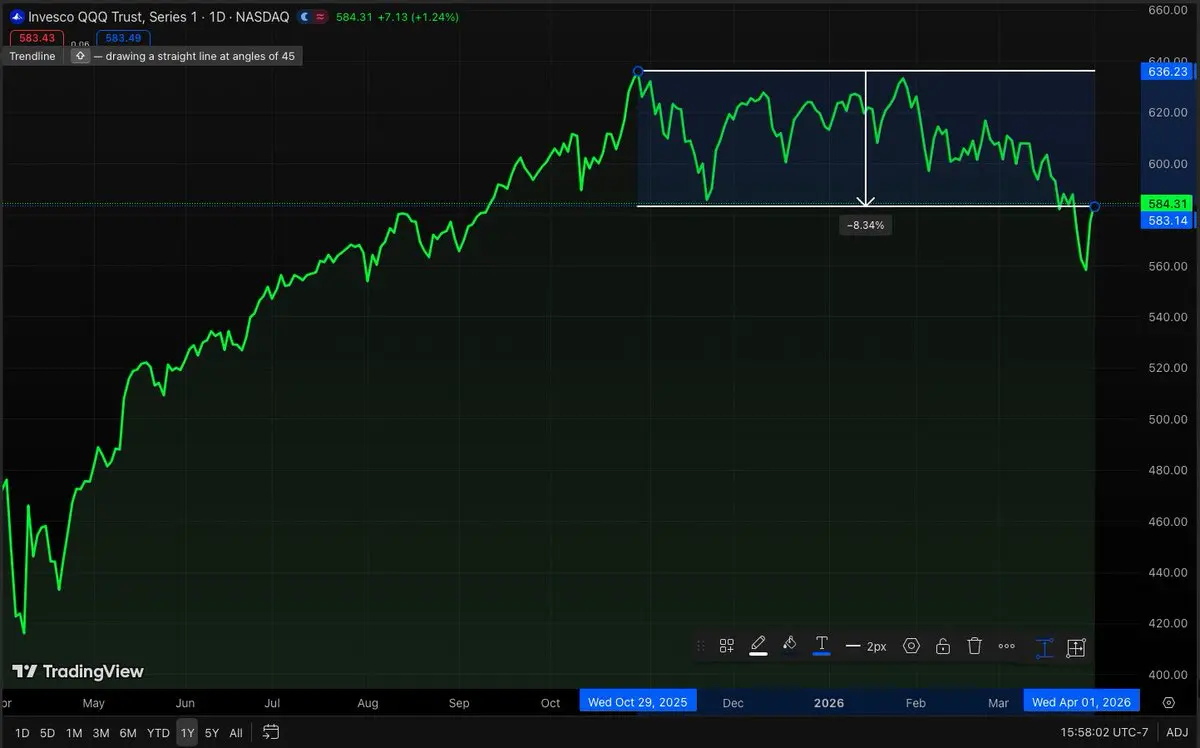Select 1Y time range
This screenshot has height=748, width=1200.
(x=187, y=732)
